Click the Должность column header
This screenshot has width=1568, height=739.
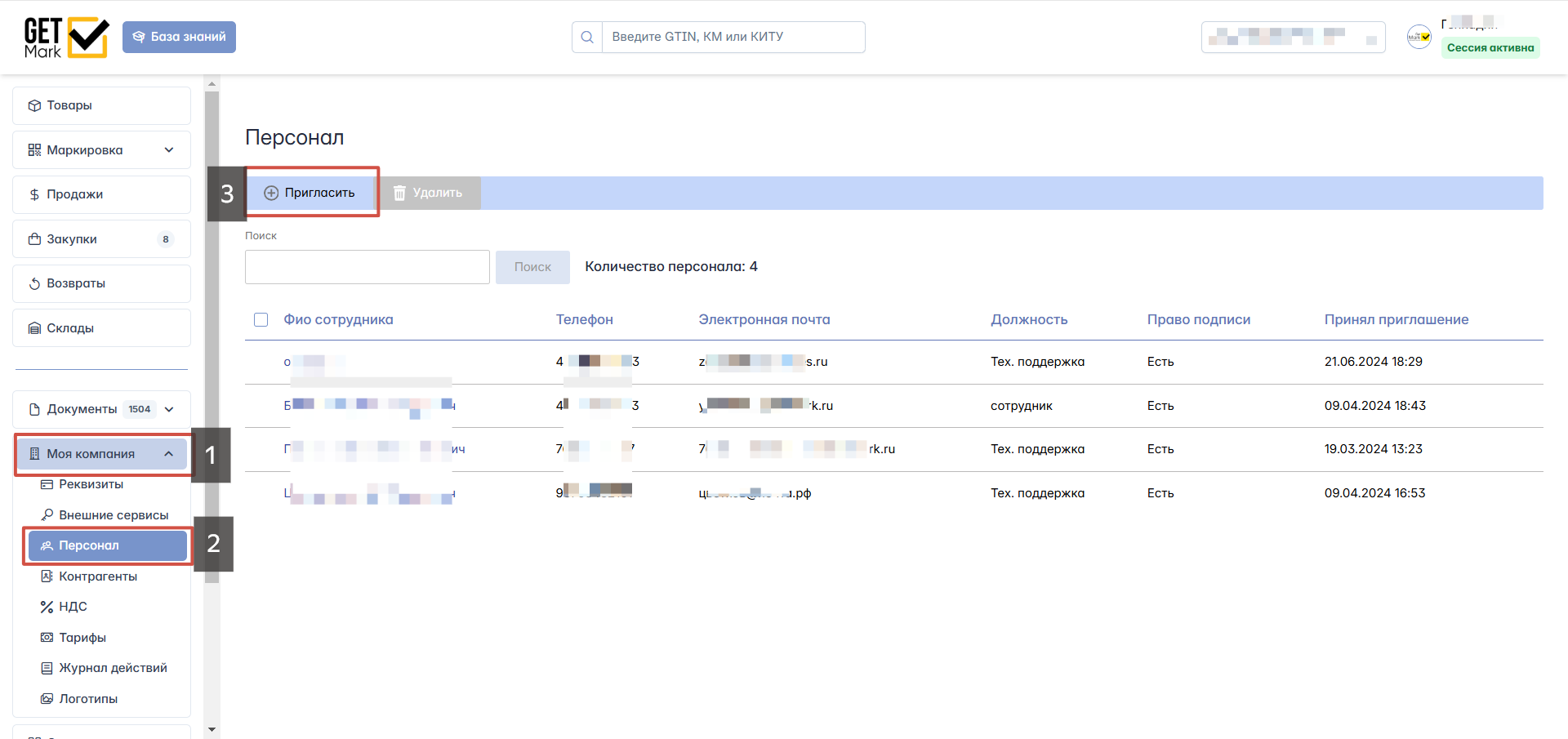tap(1029, 319)
